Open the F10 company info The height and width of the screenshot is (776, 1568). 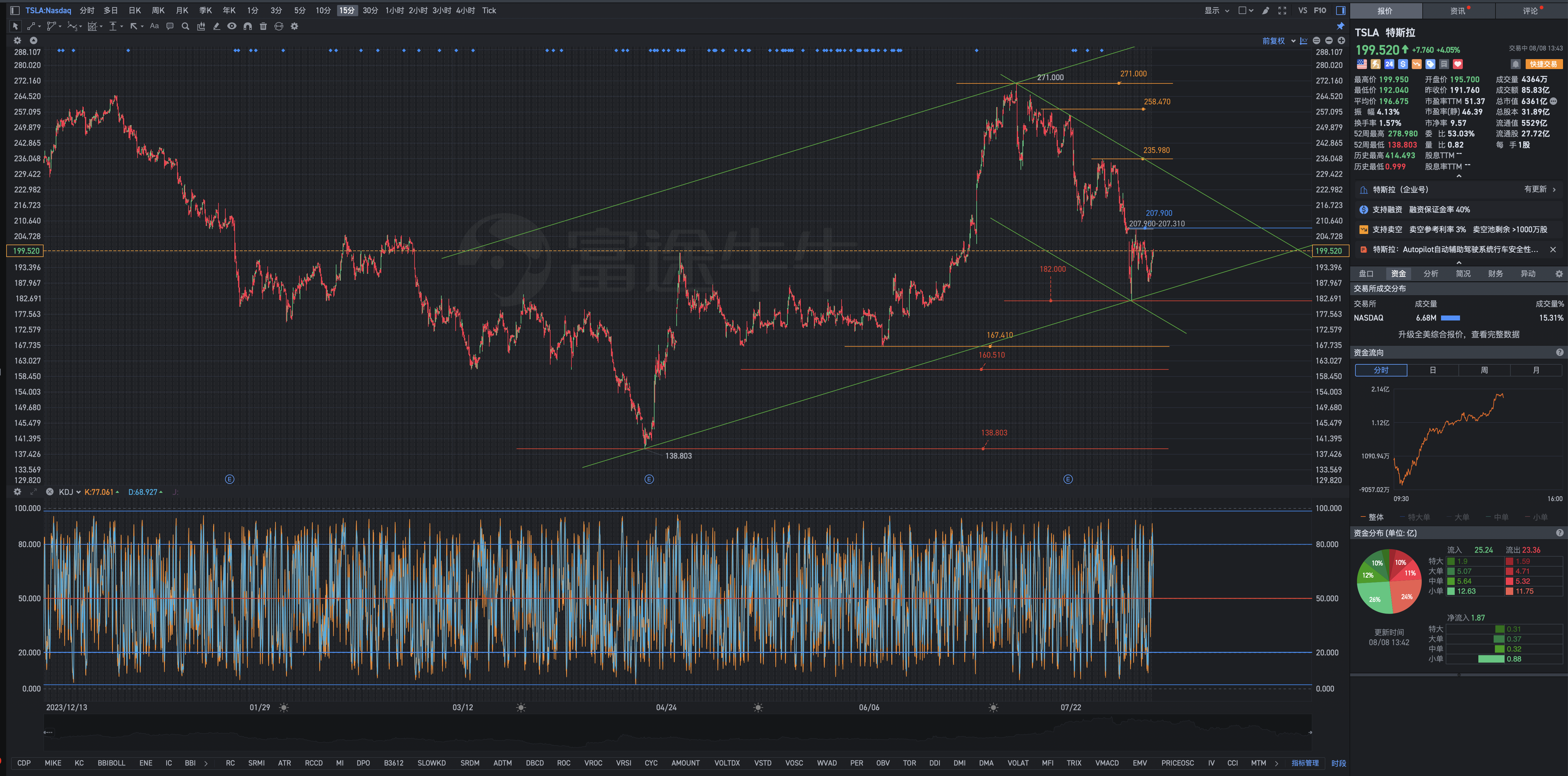pyautogui.click(x=1320, y=10)
